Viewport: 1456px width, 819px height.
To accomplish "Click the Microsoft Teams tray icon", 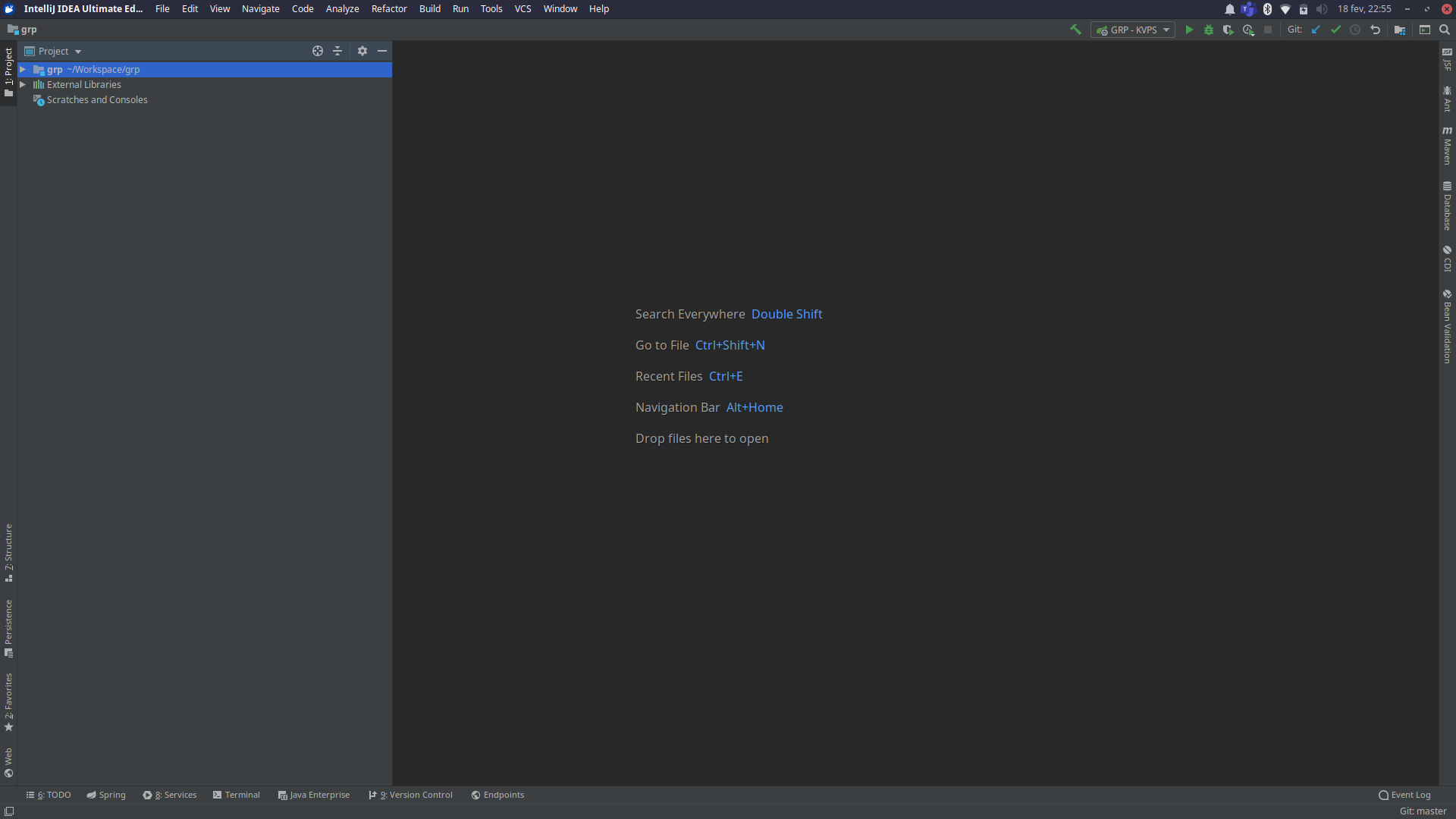I will click(1248, 9).
